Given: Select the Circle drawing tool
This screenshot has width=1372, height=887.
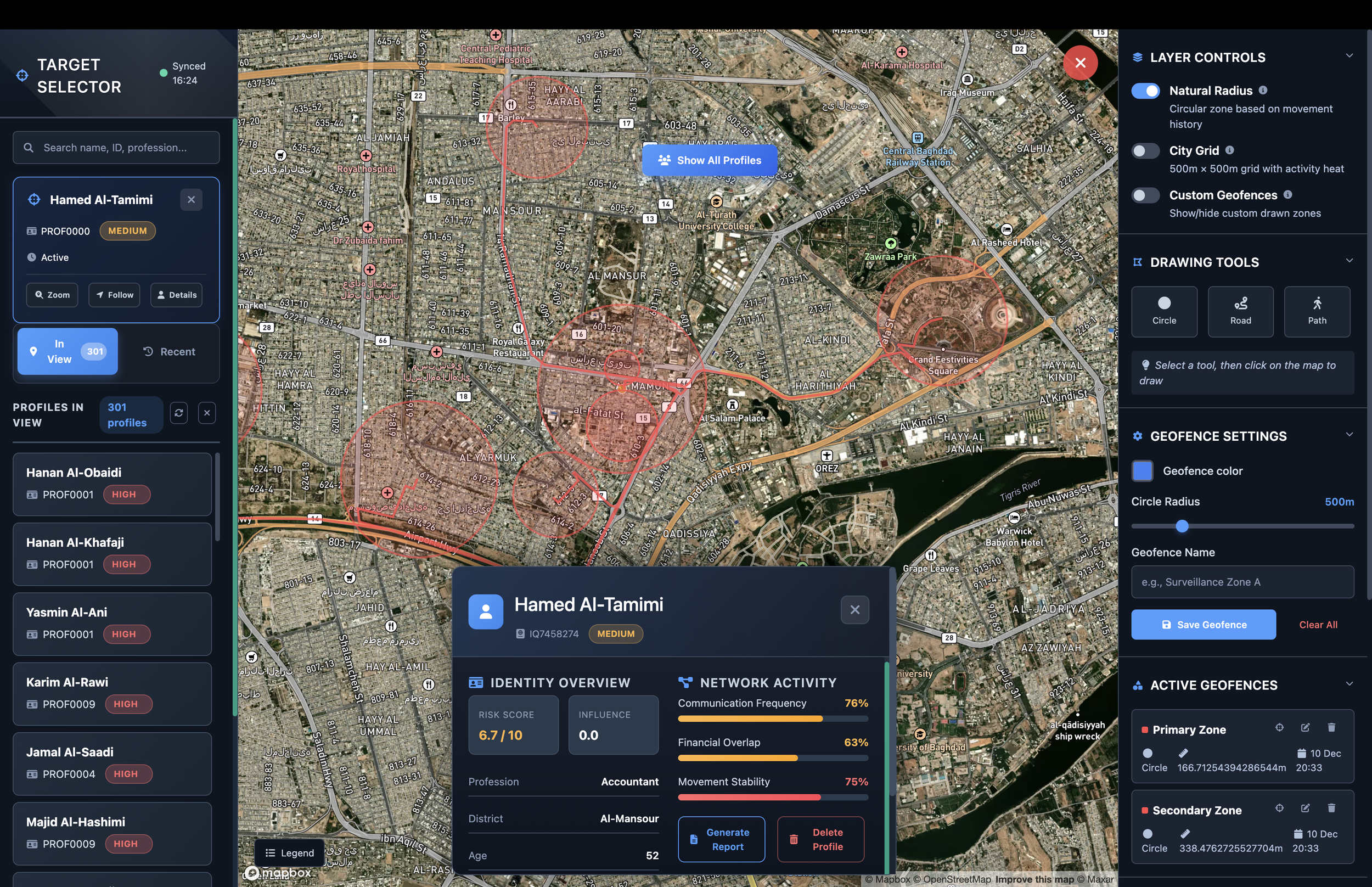Looking at the screenshot, I should point(1163,311).
